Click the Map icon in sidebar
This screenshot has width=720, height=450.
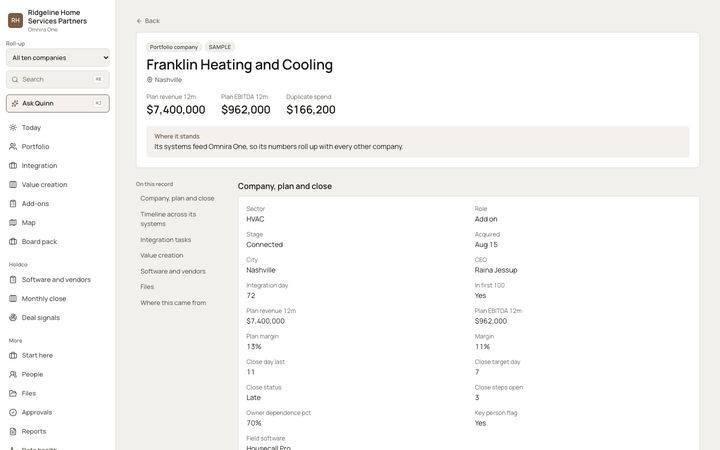(x=13, y=223)
